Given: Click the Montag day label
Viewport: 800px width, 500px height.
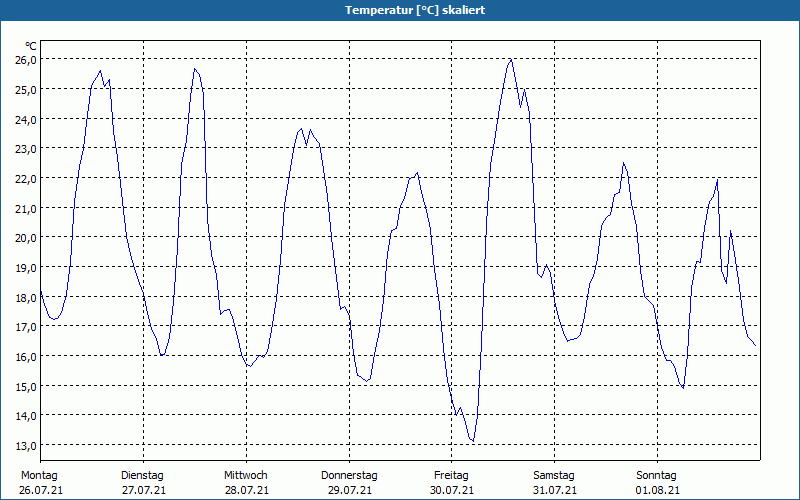Looking at the screenshot, I should pos(39,475).
